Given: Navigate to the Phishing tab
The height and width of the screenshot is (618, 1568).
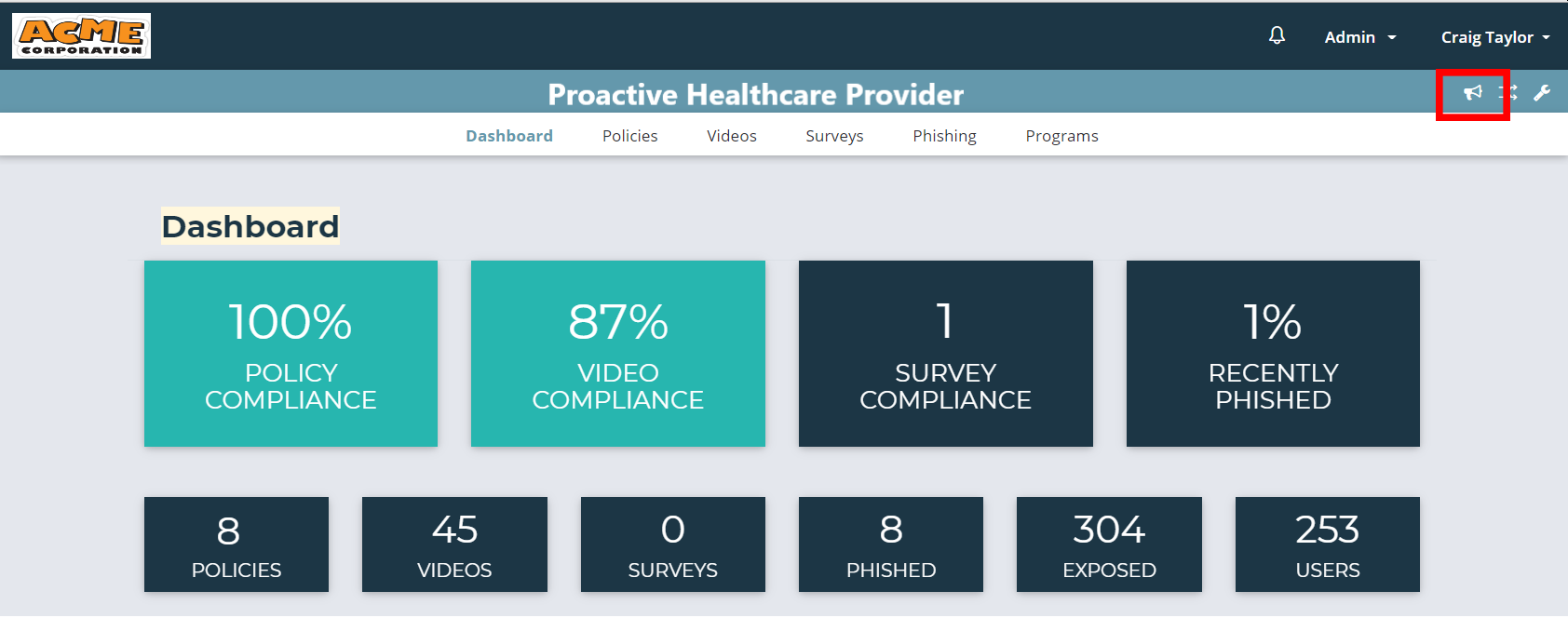Looking at the screenshot, I should pyautogui.click(x=944, y=136).
